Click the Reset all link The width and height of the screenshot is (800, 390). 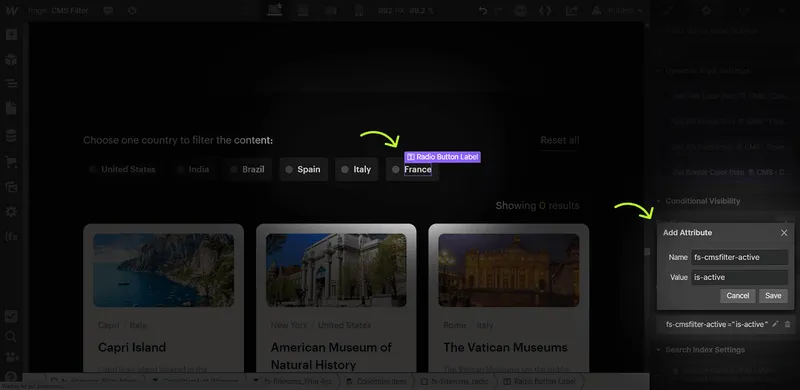click(560, 140)
